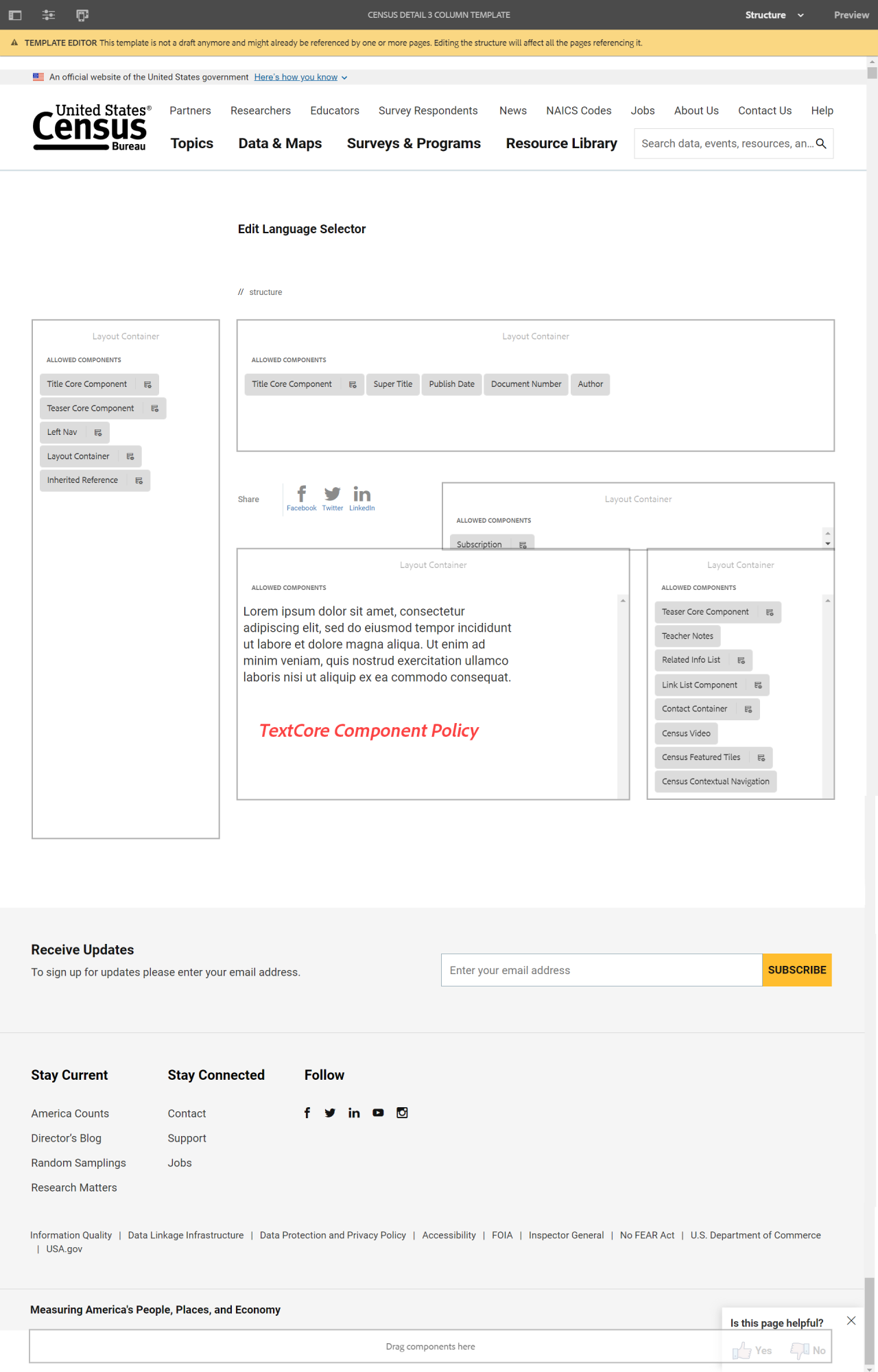Open policy icon for Link List Component
The width and height of the screenshot is (878, 1372).
[758, 685]
